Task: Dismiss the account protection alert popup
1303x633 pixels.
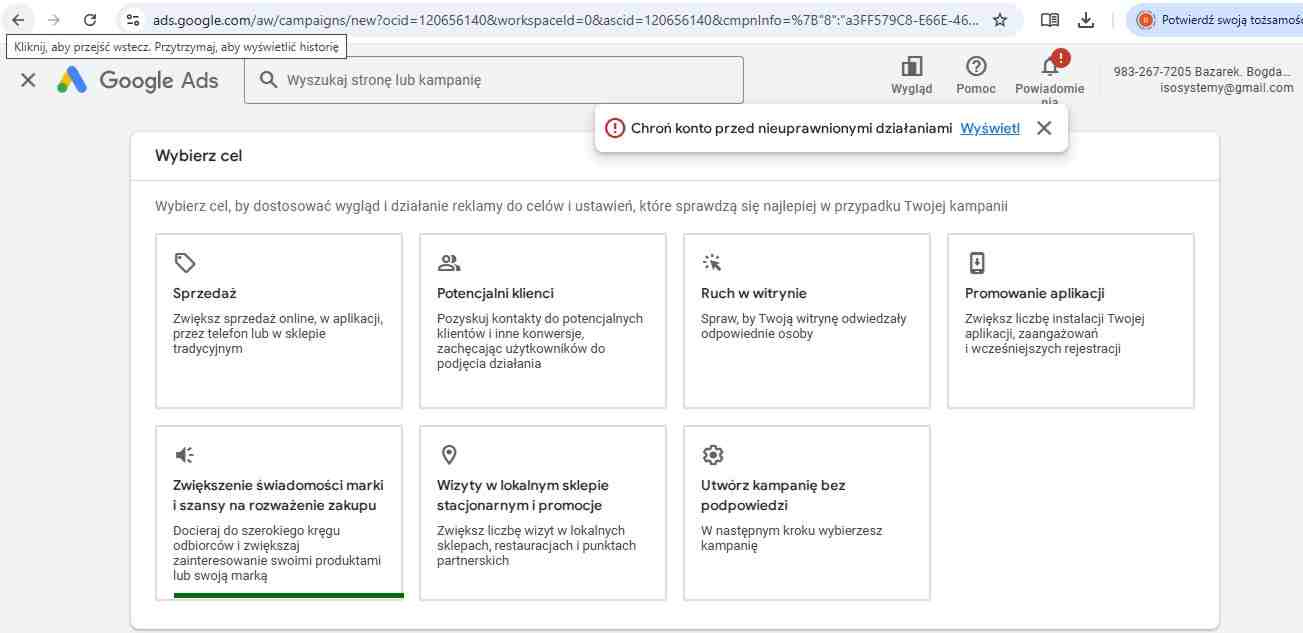Action: tap(1044, 128)
